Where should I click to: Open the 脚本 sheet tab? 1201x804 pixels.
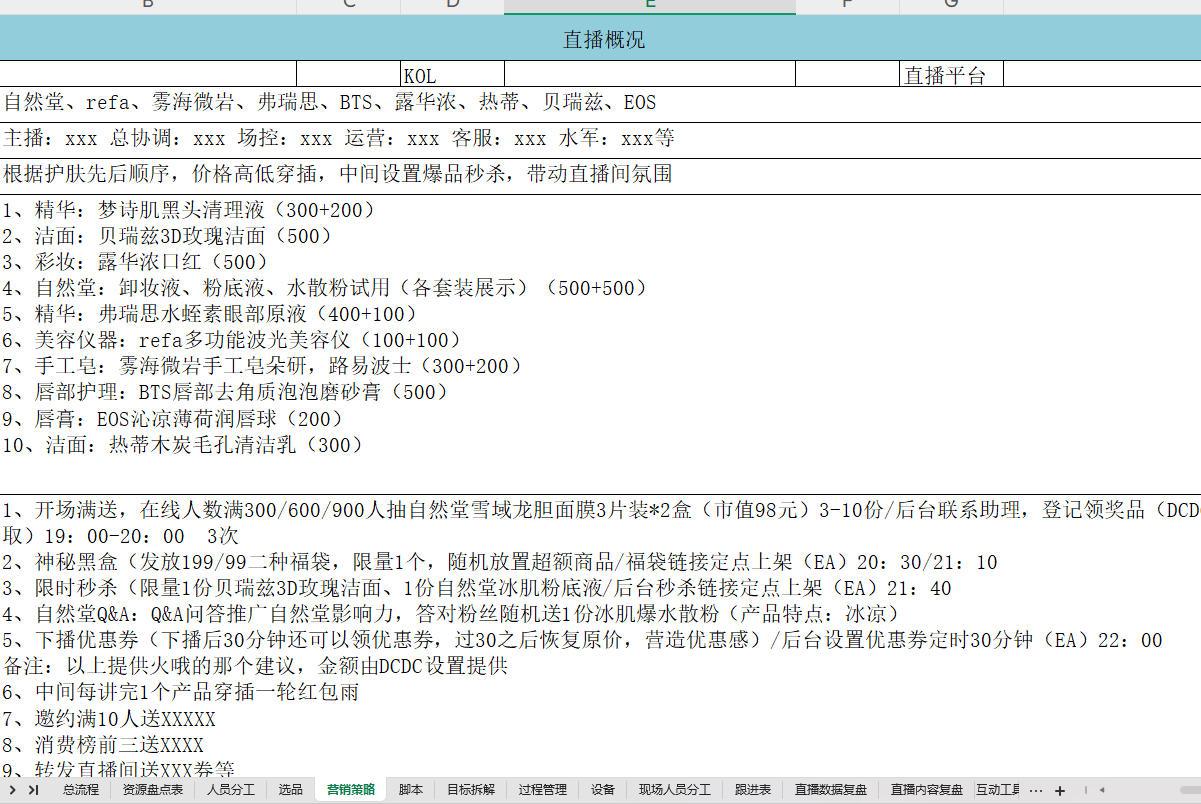(410, 790)
